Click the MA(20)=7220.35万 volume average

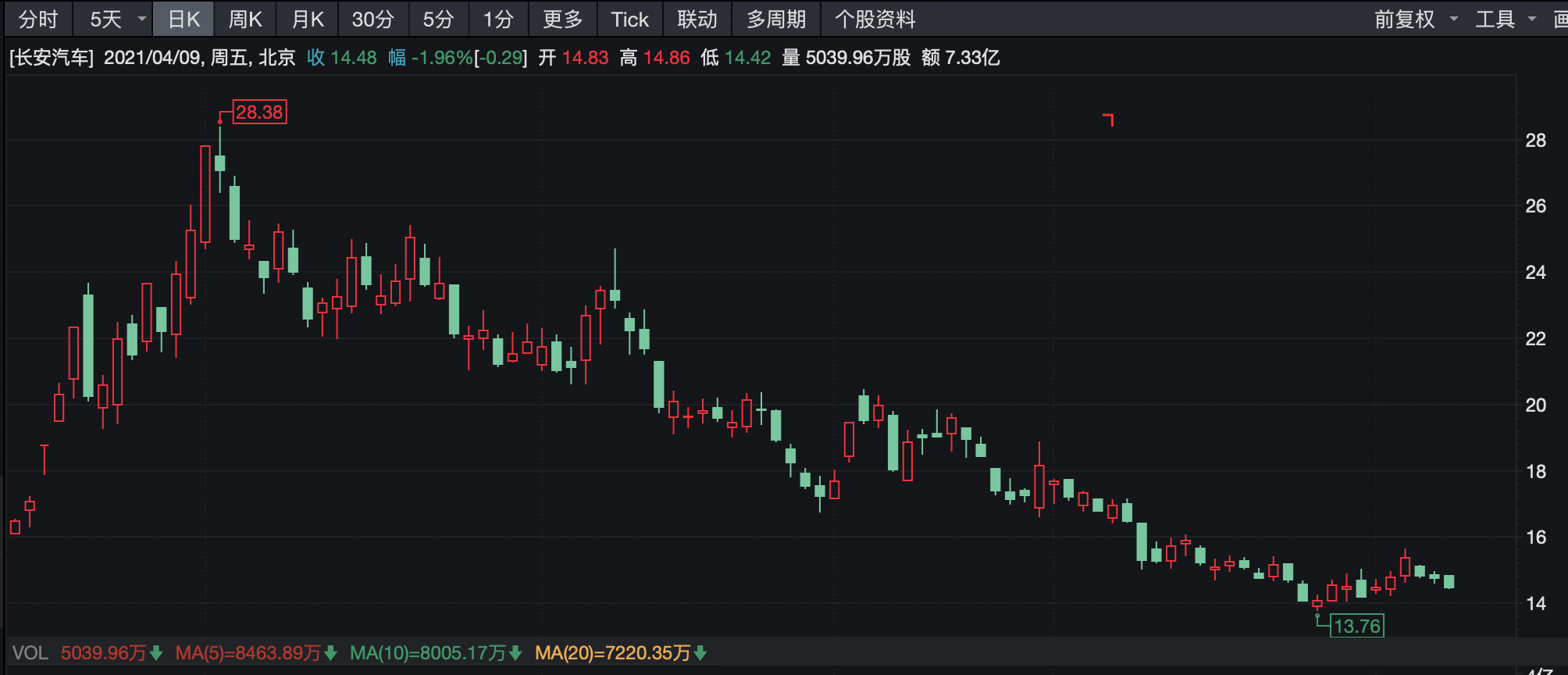coord(613,653)
